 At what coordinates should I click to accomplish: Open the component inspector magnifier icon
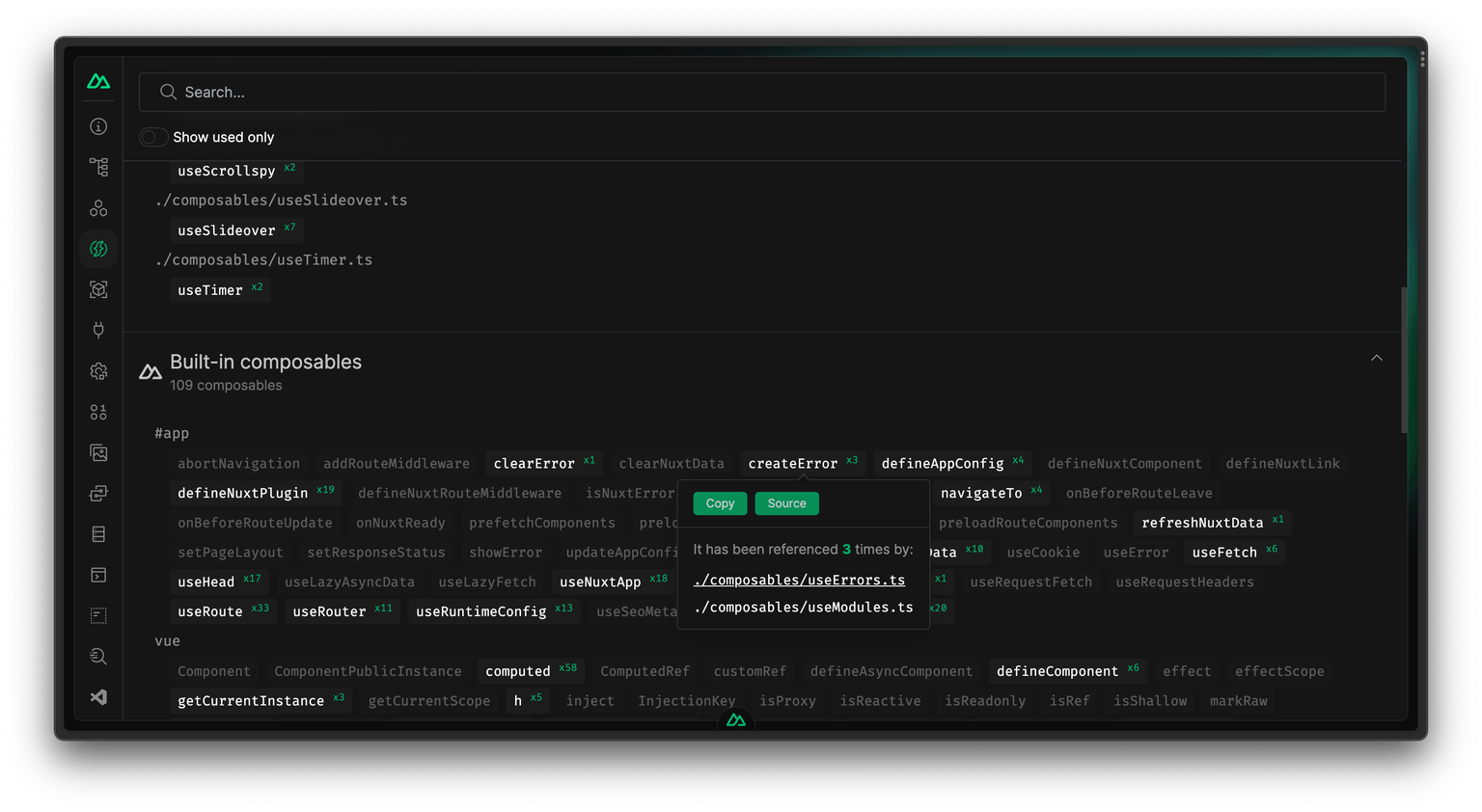click(x=97, y=656)
